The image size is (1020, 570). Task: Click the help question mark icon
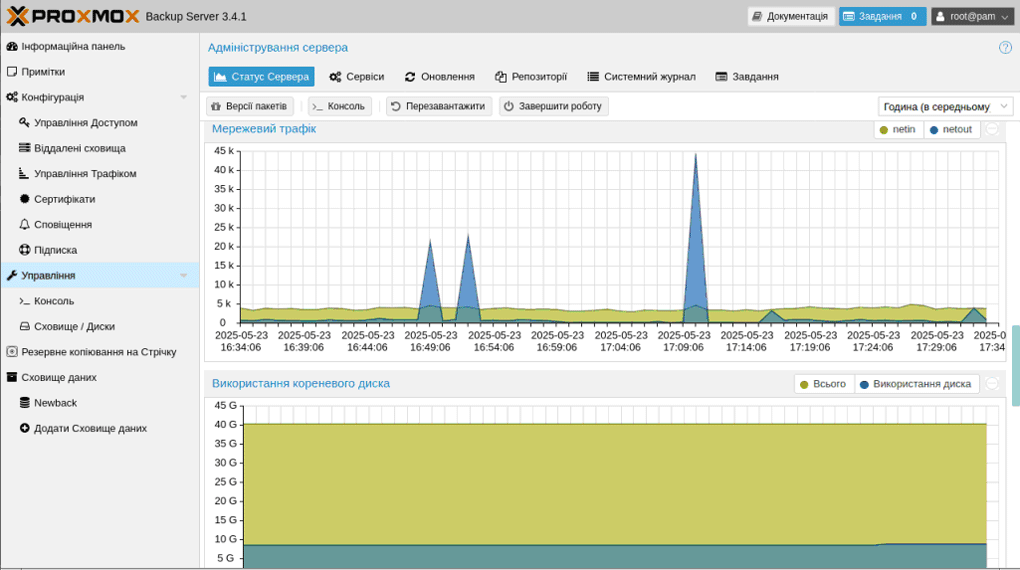tap(1005, 47)
